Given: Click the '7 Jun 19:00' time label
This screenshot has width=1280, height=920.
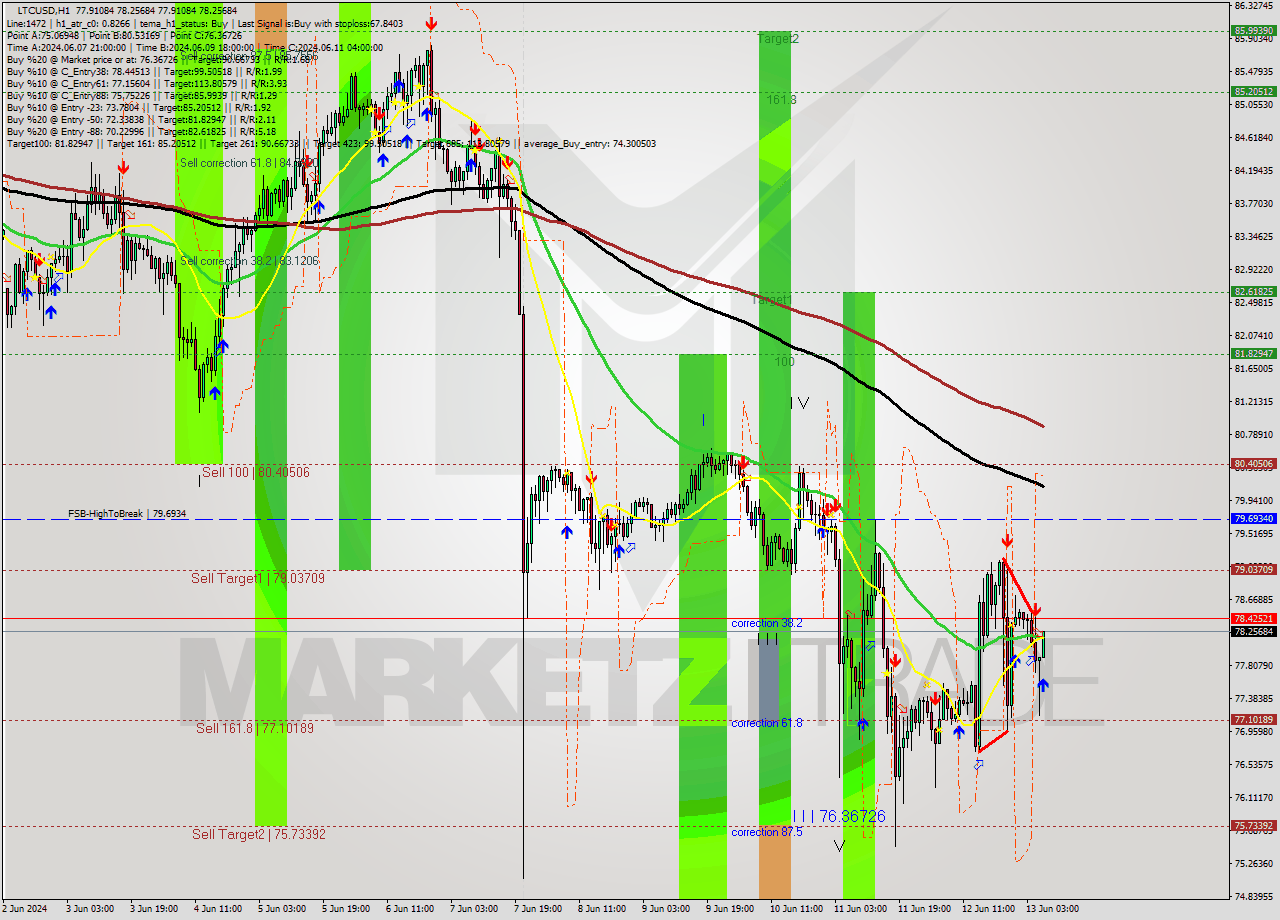Looking at the screenshot, I should [x=537, y=909].
